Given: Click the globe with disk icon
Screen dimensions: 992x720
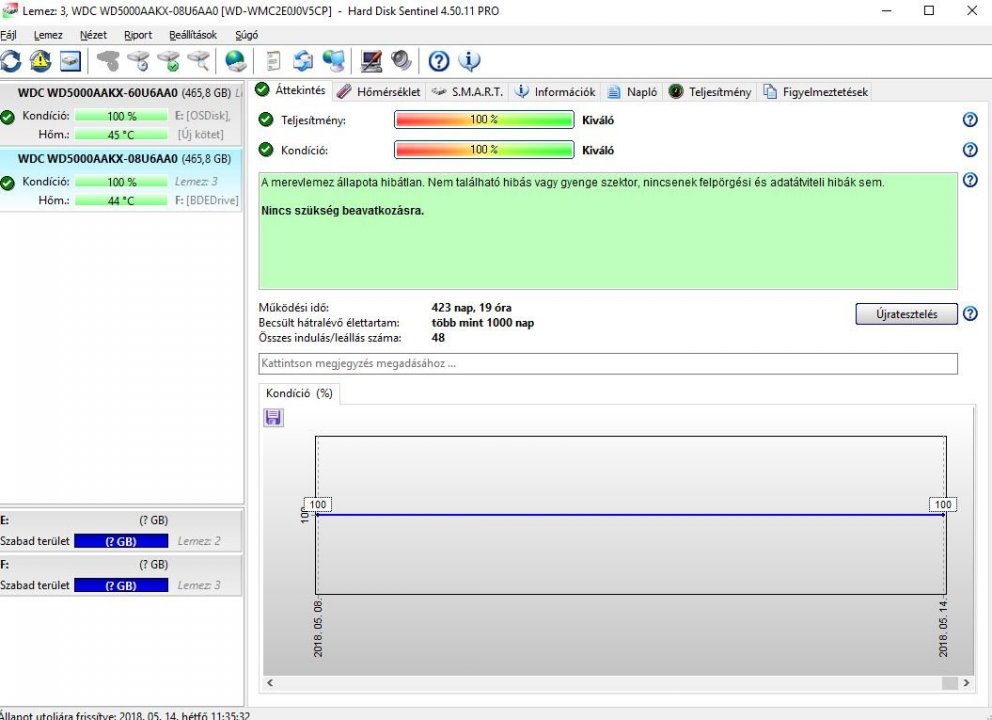Looking at the screenshot, I should click(235, 61).
